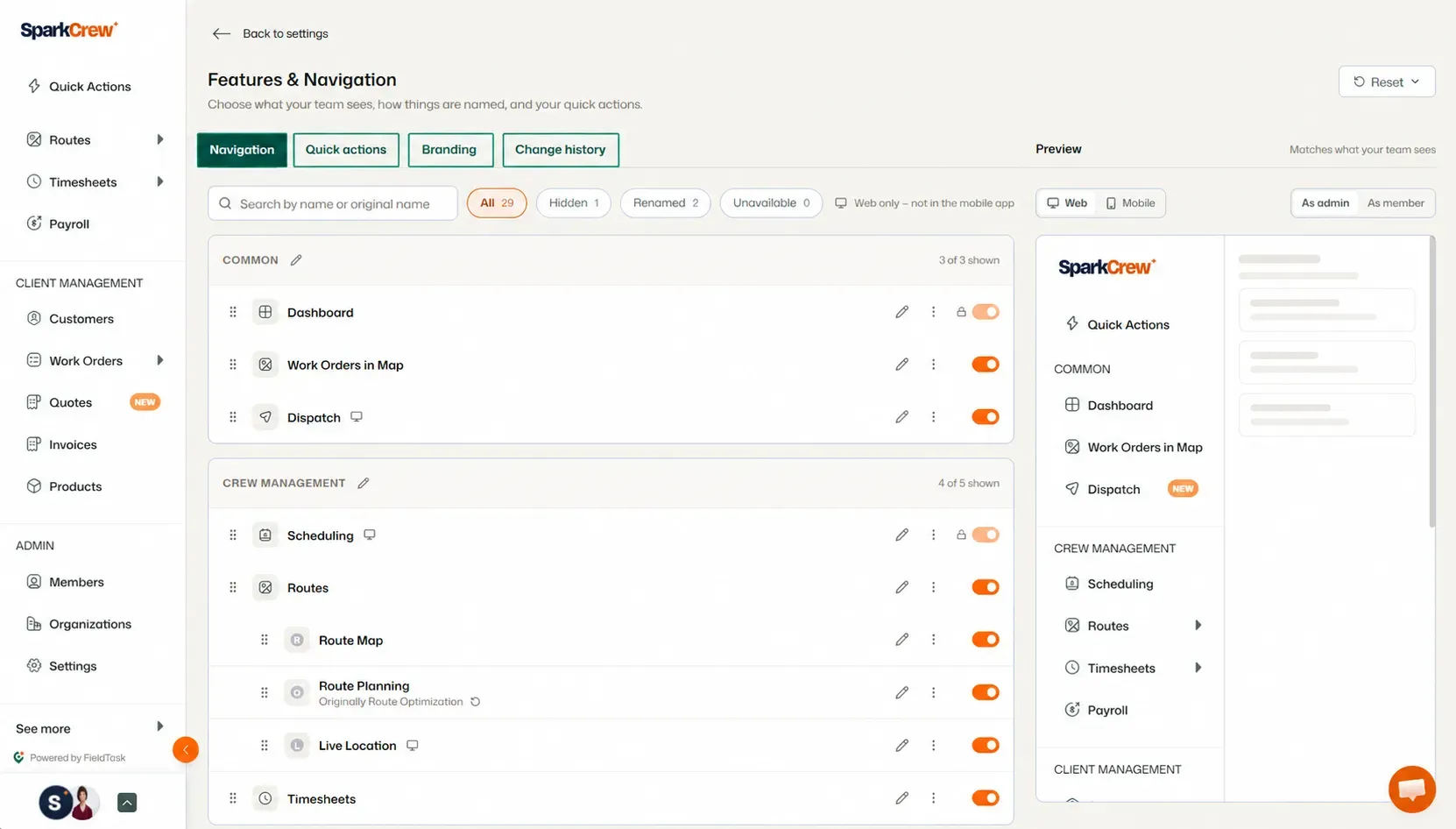Disable the Route Map toggle
The width and height of the screenshot is (1456, 829).
click(x=986, y=640)
